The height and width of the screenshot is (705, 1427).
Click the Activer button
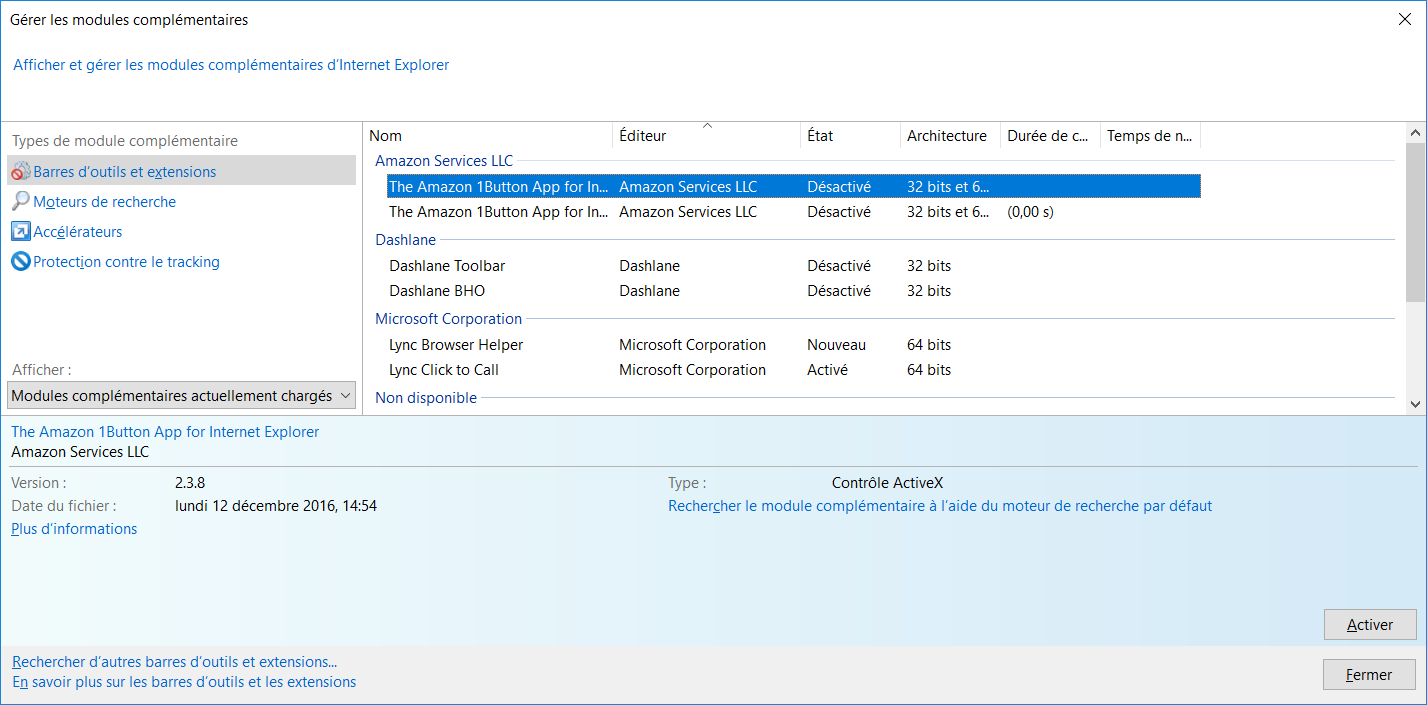click(1369, 624)
